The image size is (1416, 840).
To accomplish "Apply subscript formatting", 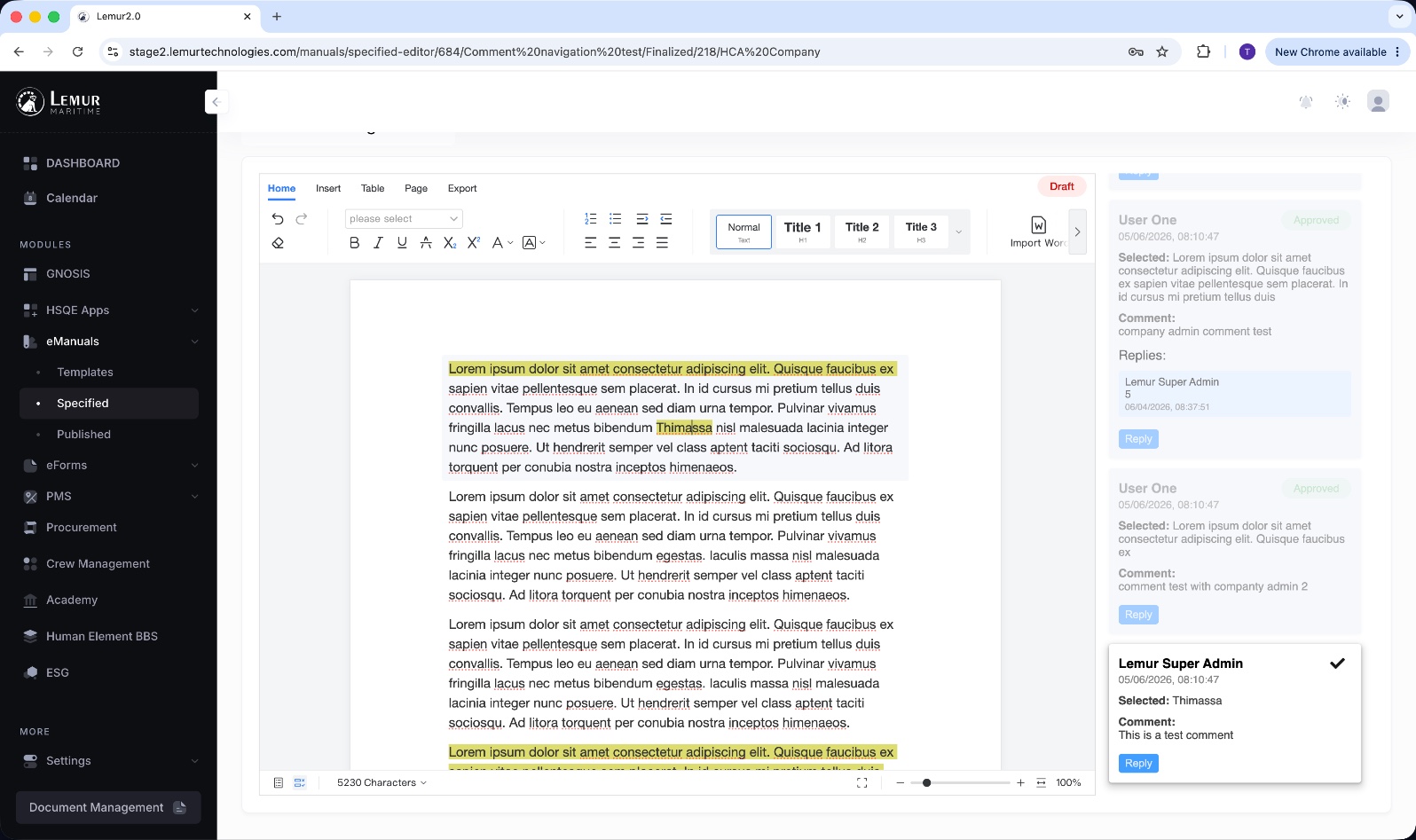I will click(x=450, y=242).
